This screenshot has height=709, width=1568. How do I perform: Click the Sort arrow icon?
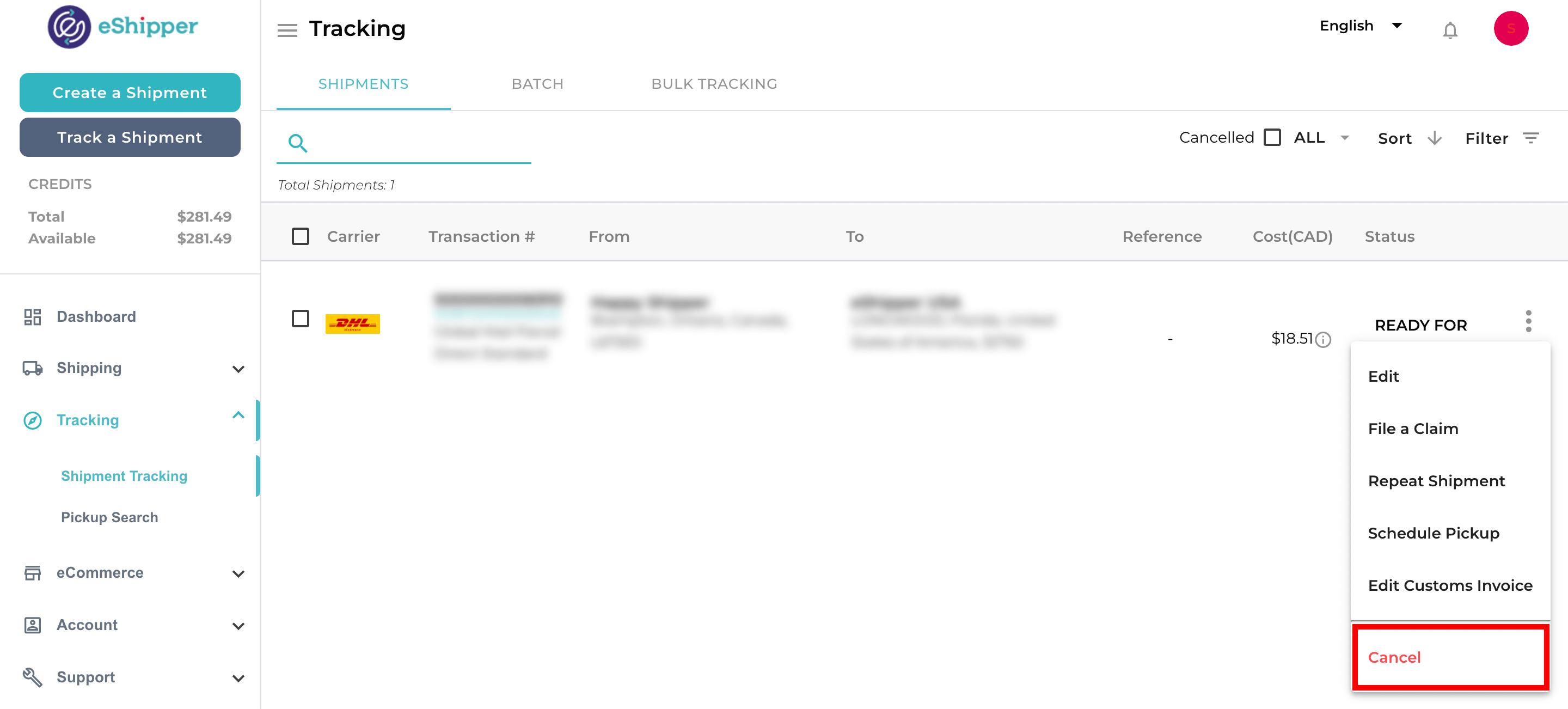pos(1435,138)
